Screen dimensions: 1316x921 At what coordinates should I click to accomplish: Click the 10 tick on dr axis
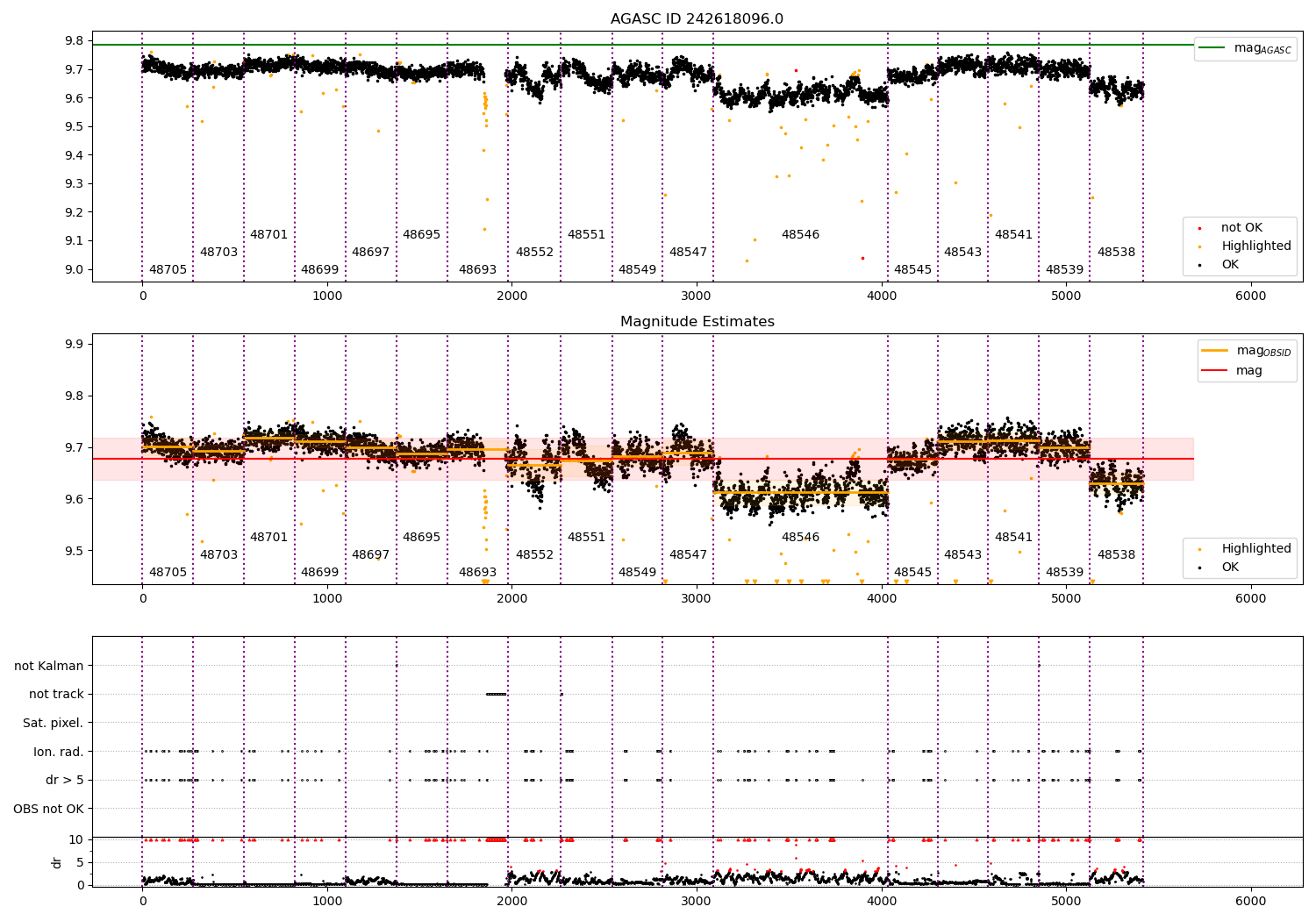pyautogui.click(x=76, y=839)
